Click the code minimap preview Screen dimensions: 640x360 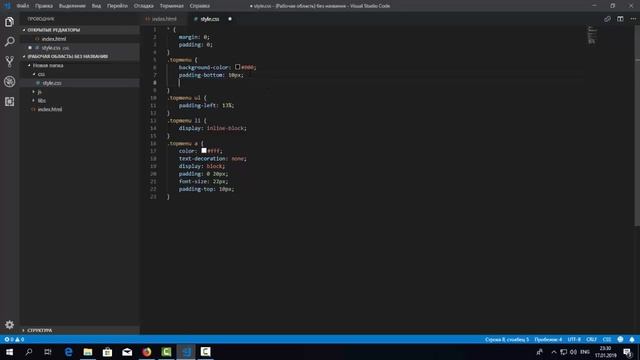coord(592,35)
